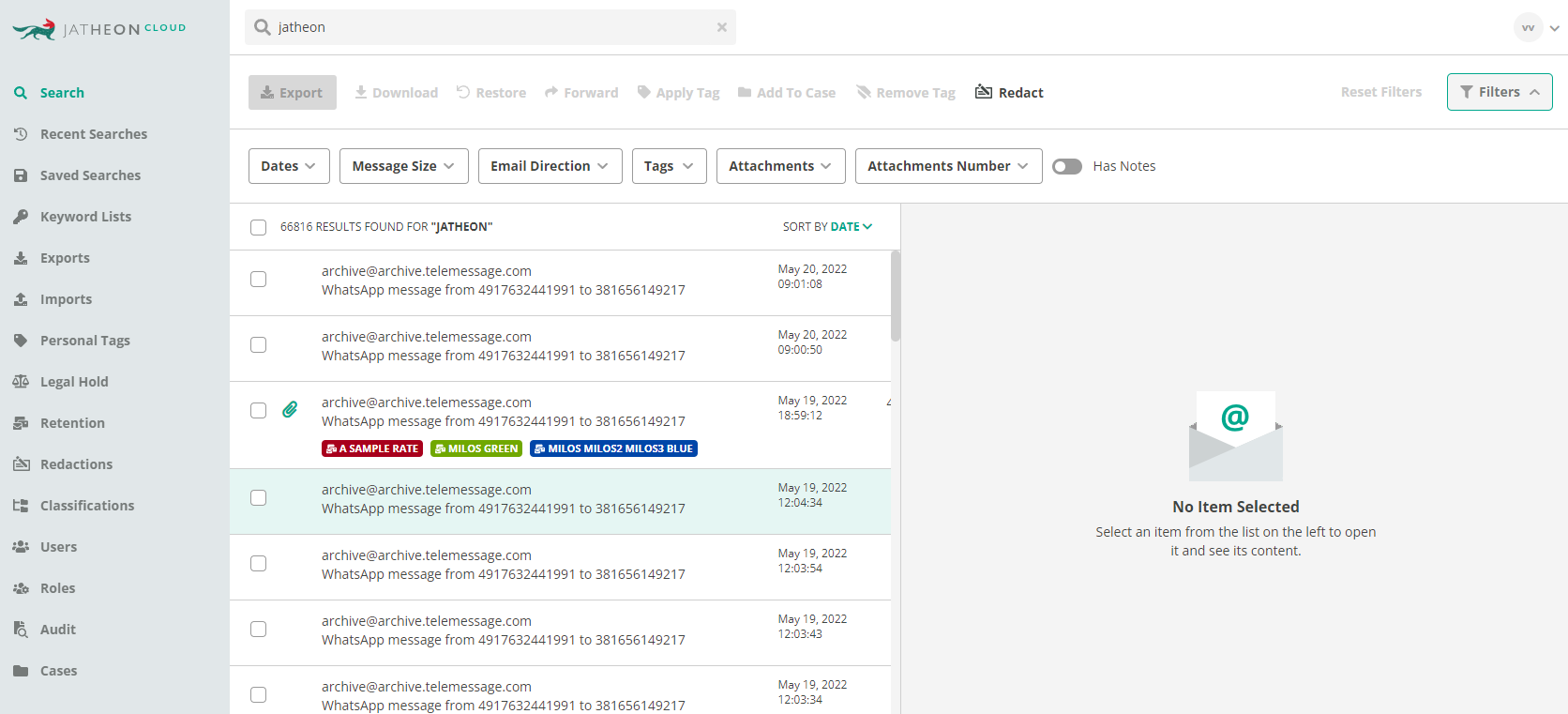Open the Email Direction filter dropdown
The height and width of the screenshot is (714, 1568).
[x=550, y=166]
